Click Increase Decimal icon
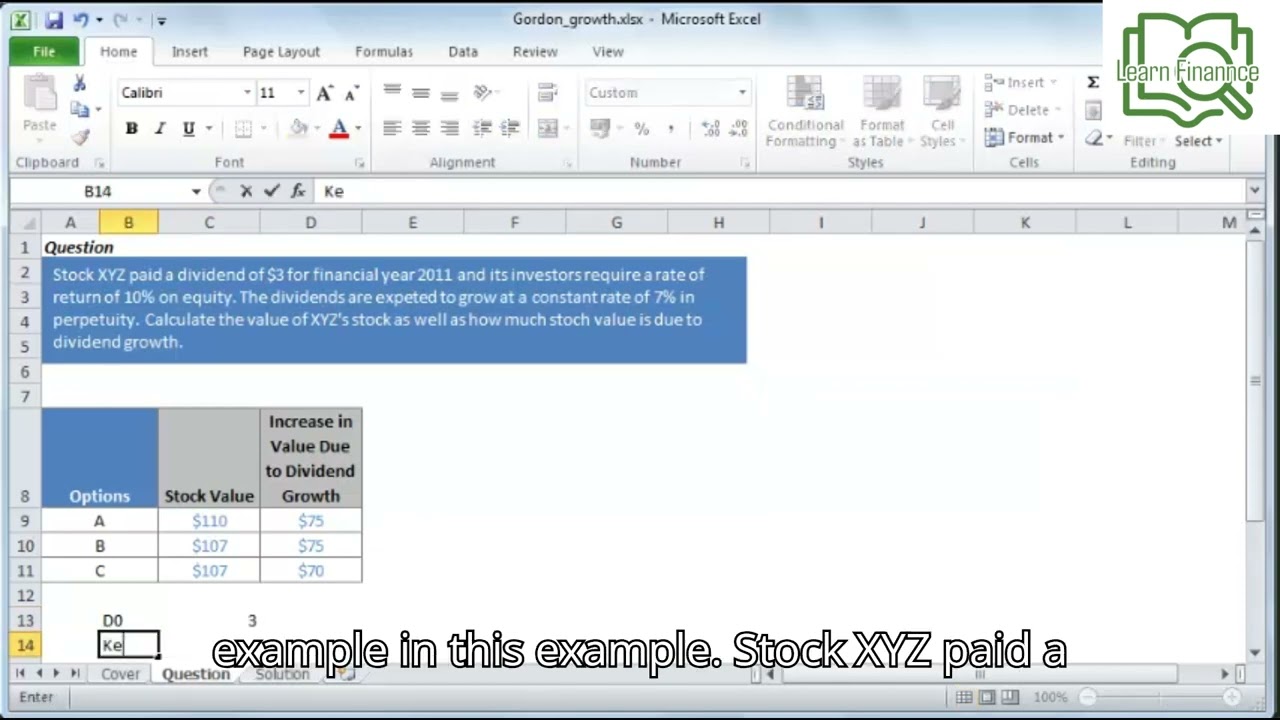Screen dimensions: 1280x720 pyautogui.click(x=711, y=128)
